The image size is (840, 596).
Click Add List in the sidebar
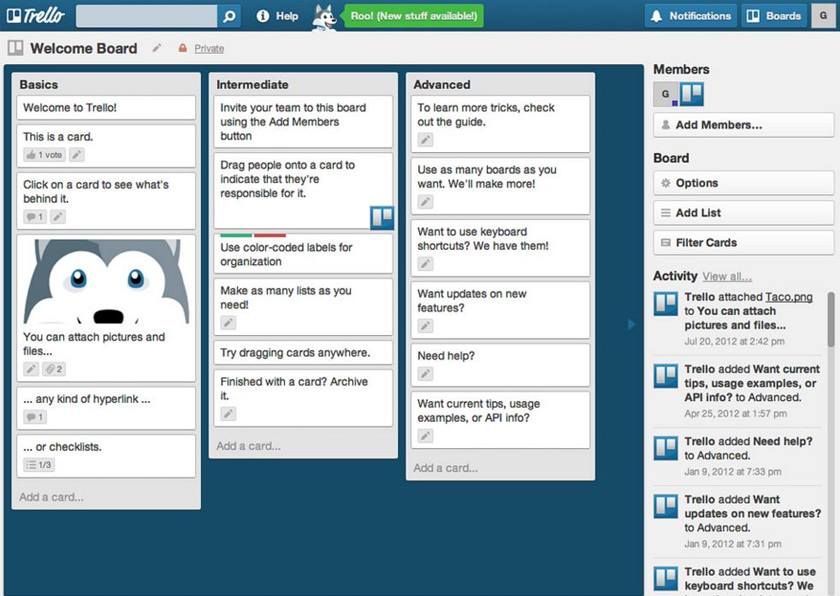coord(744,213)
